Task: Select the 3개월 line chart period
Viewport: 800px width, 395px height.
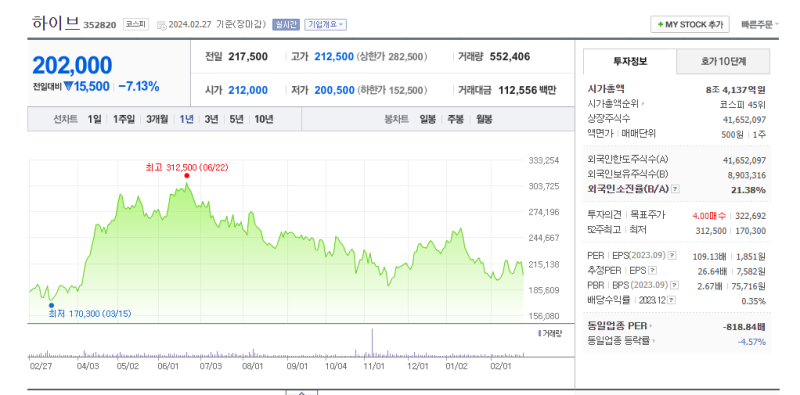Action: coord(157,119)
